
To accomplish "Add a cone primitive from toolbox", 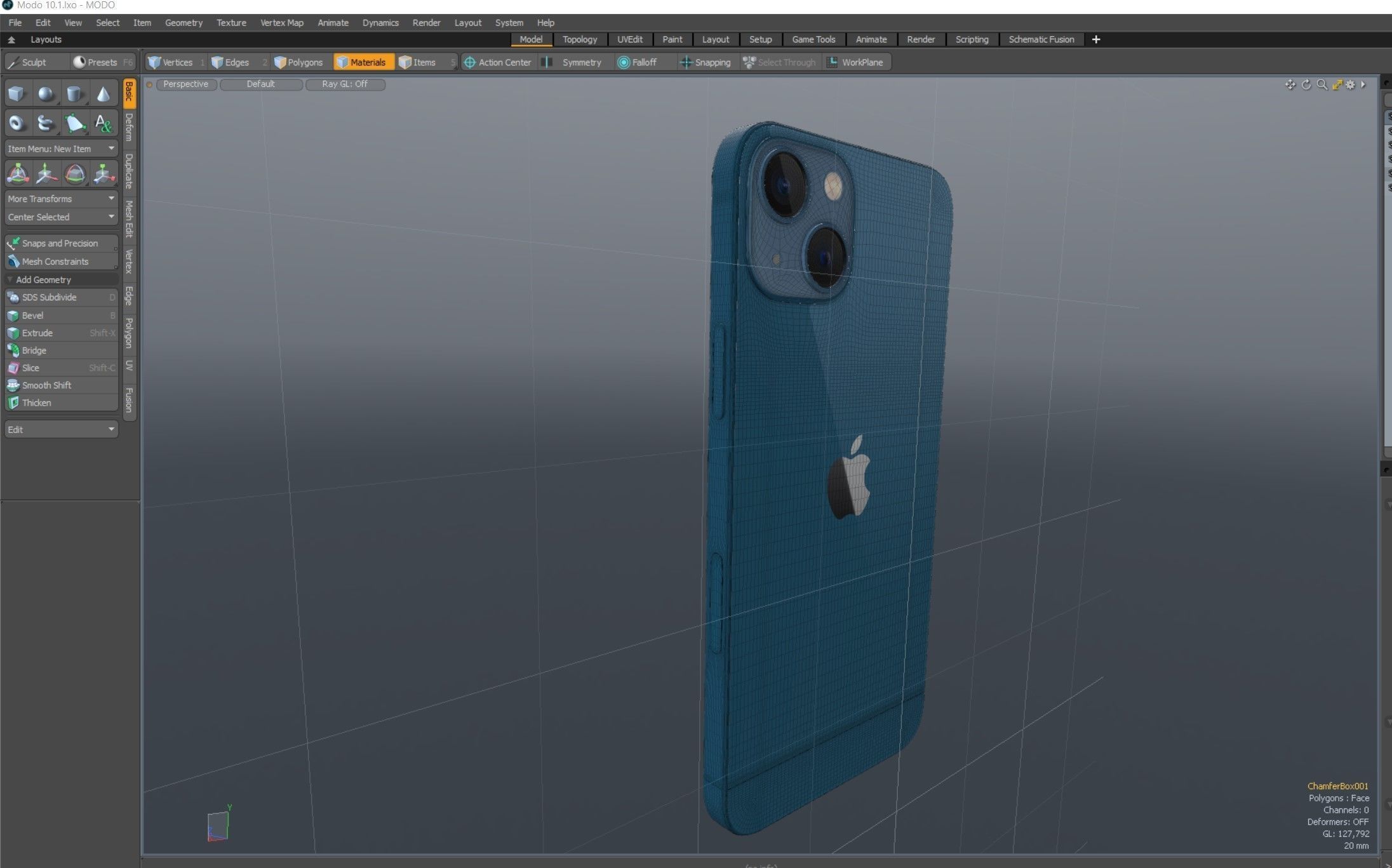I will point(103,94).
